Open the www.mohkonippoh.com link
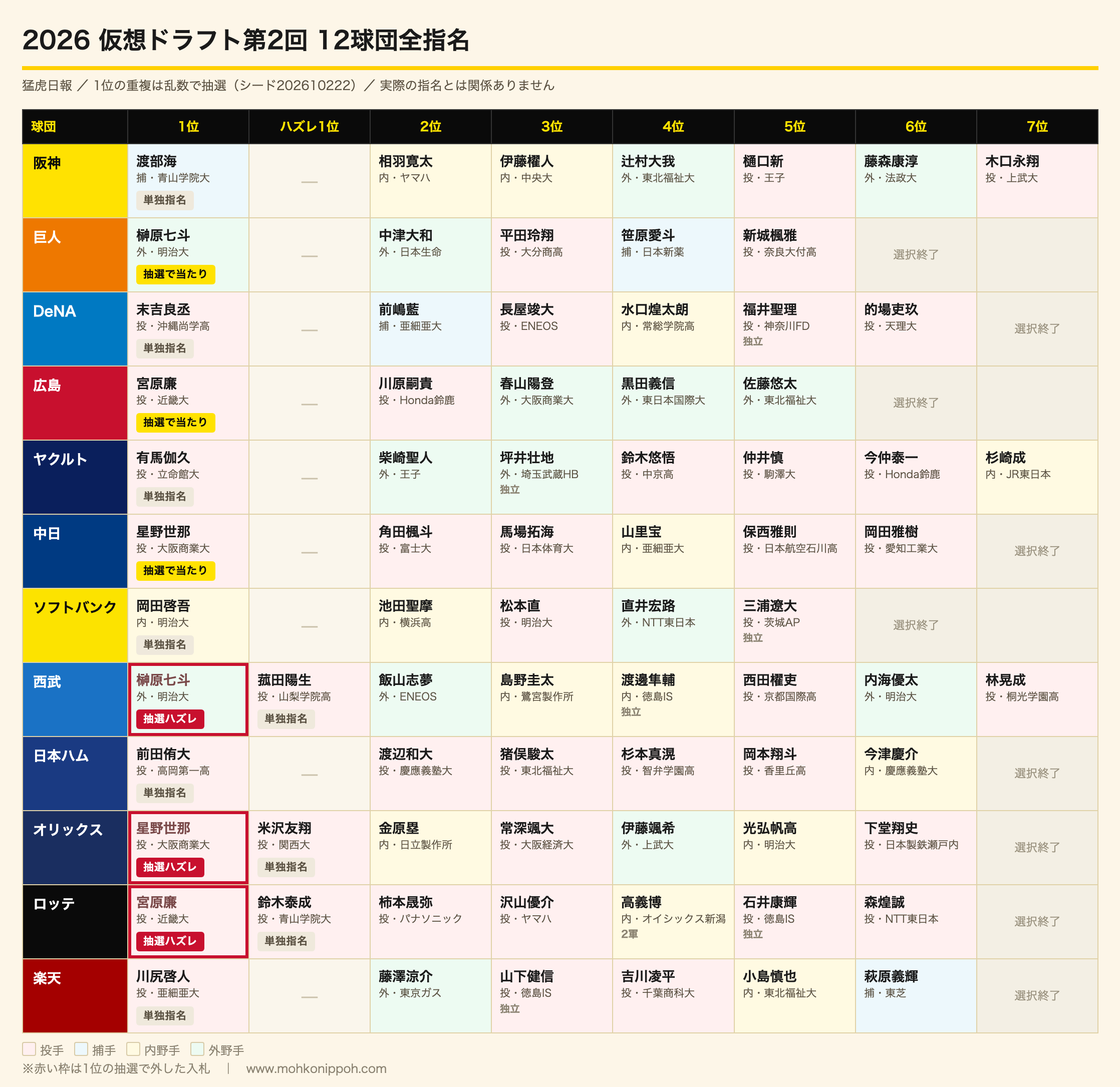Screen dimensions: 1120x1087 pos(316,1068)
